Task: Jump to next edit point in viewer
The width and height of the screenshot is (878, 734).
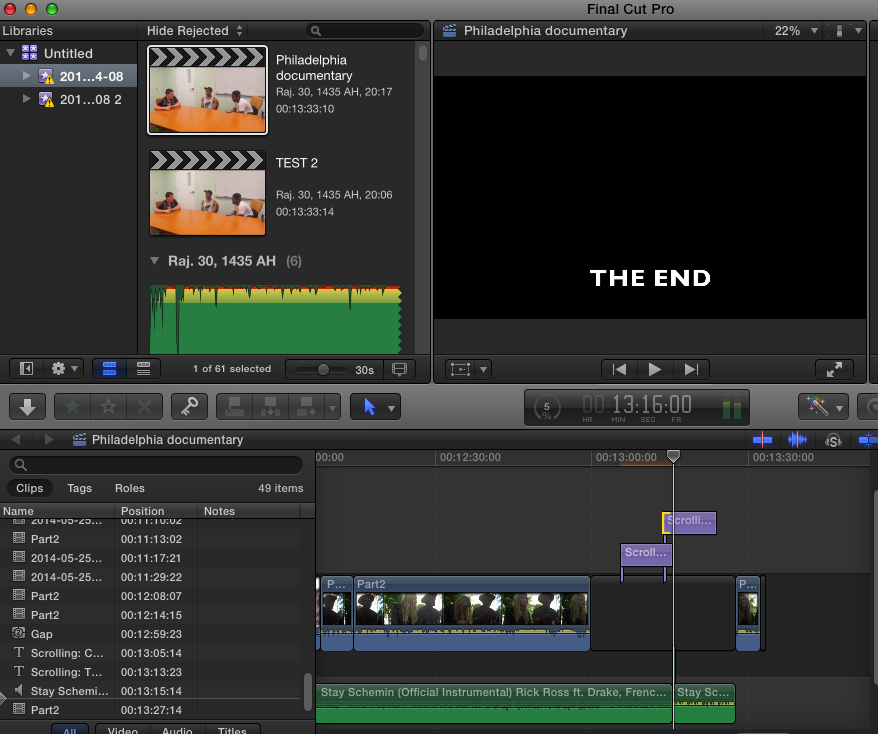Action: coord(690,369)
